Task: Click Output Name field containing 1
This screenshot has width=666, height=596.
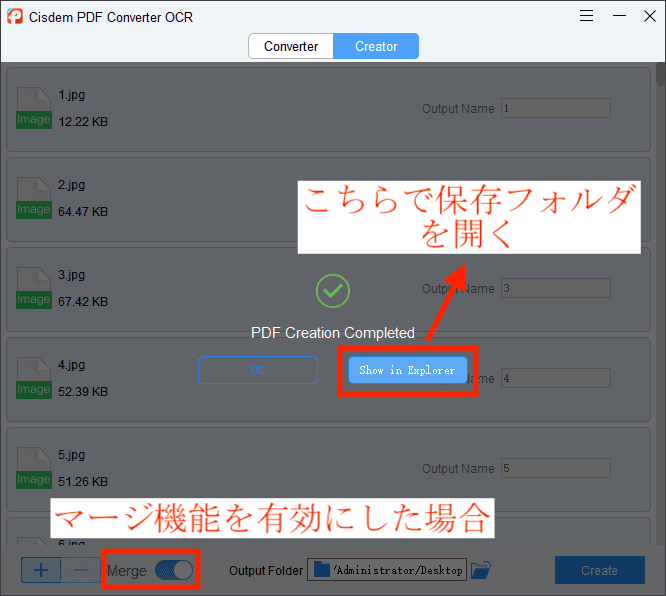Action: point(556,108)
